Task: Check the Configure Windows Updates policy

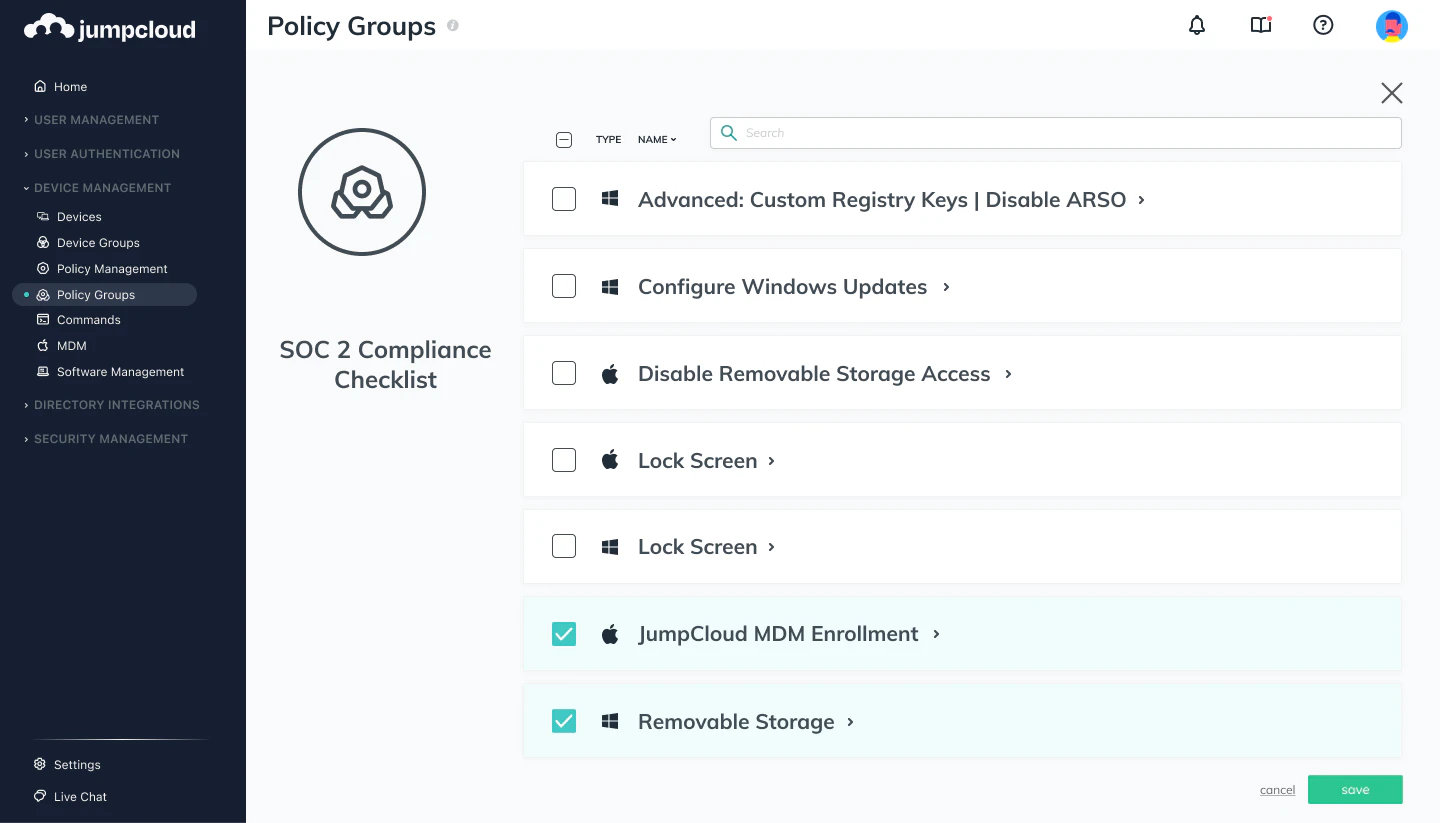Action: pos(563,285)
